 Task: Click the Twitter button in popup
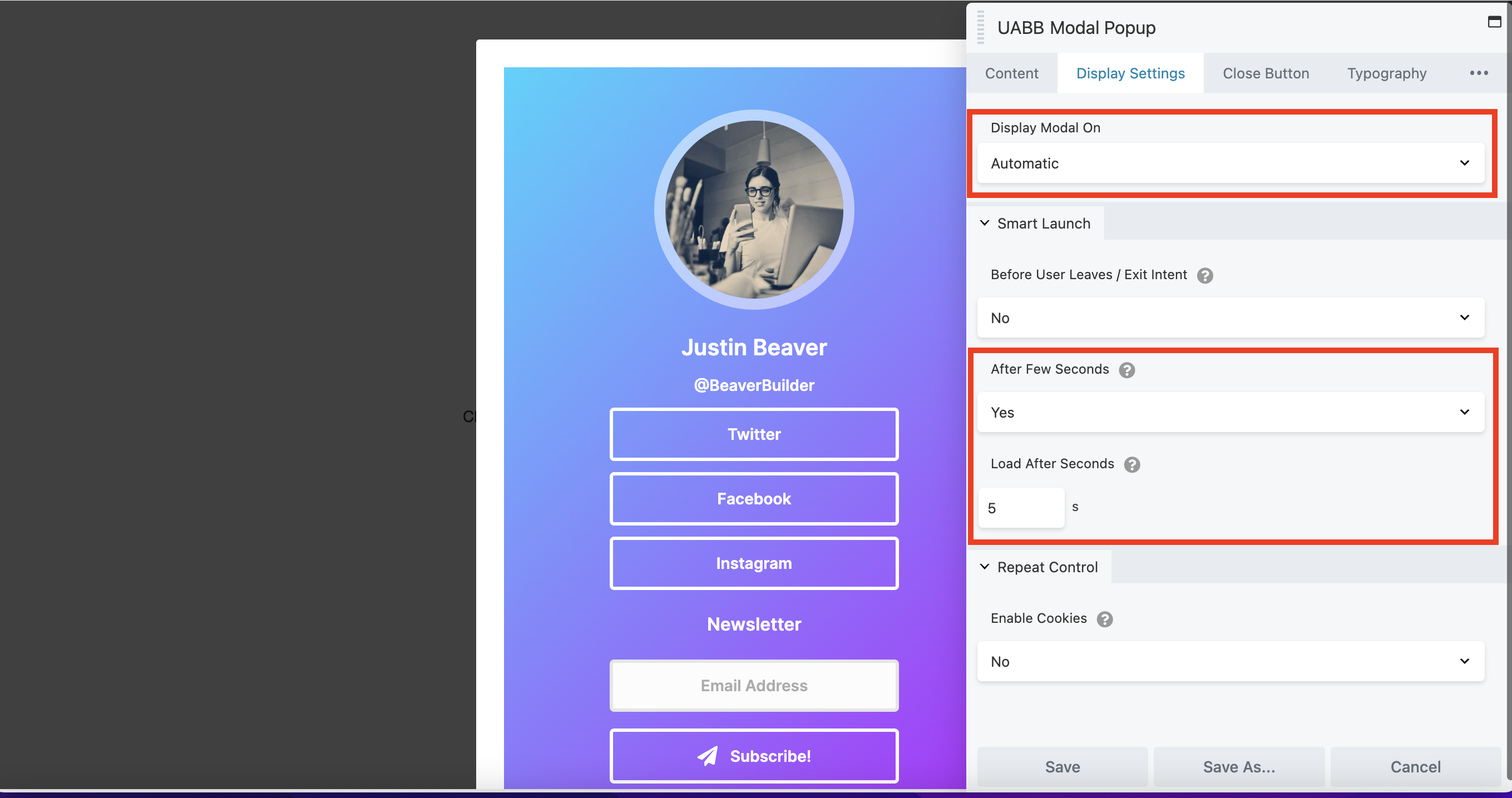pyautogui.click(x=754, y=435)
